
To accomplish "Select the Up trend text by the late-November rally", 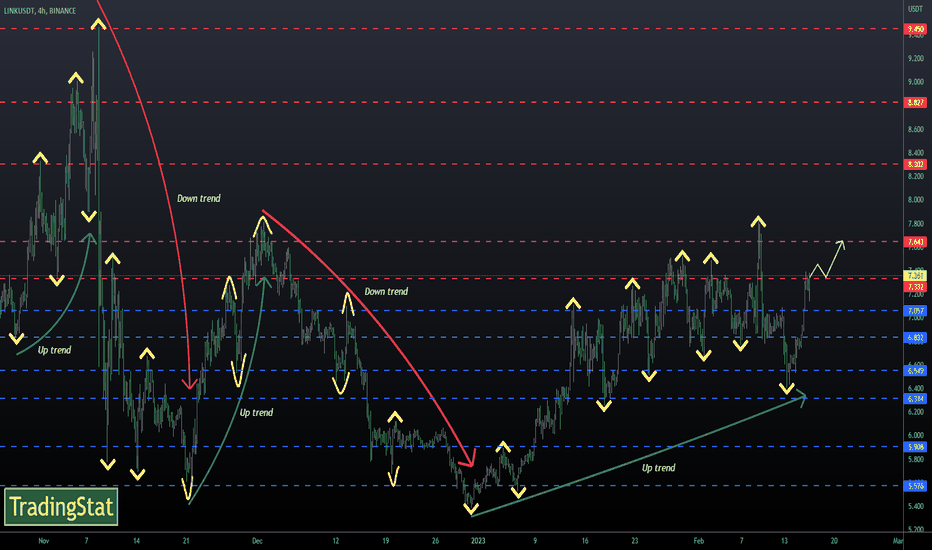I will [x=256, y=413].
